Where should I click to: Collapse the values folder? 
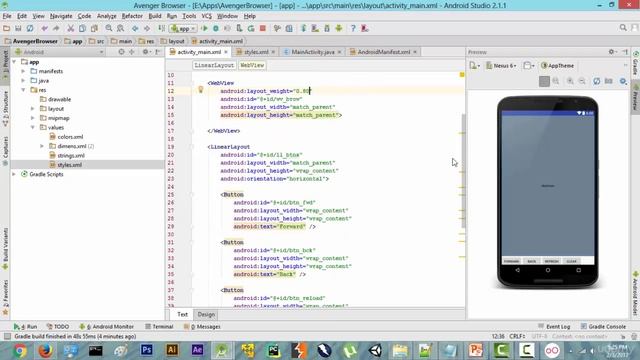(33, 127)
